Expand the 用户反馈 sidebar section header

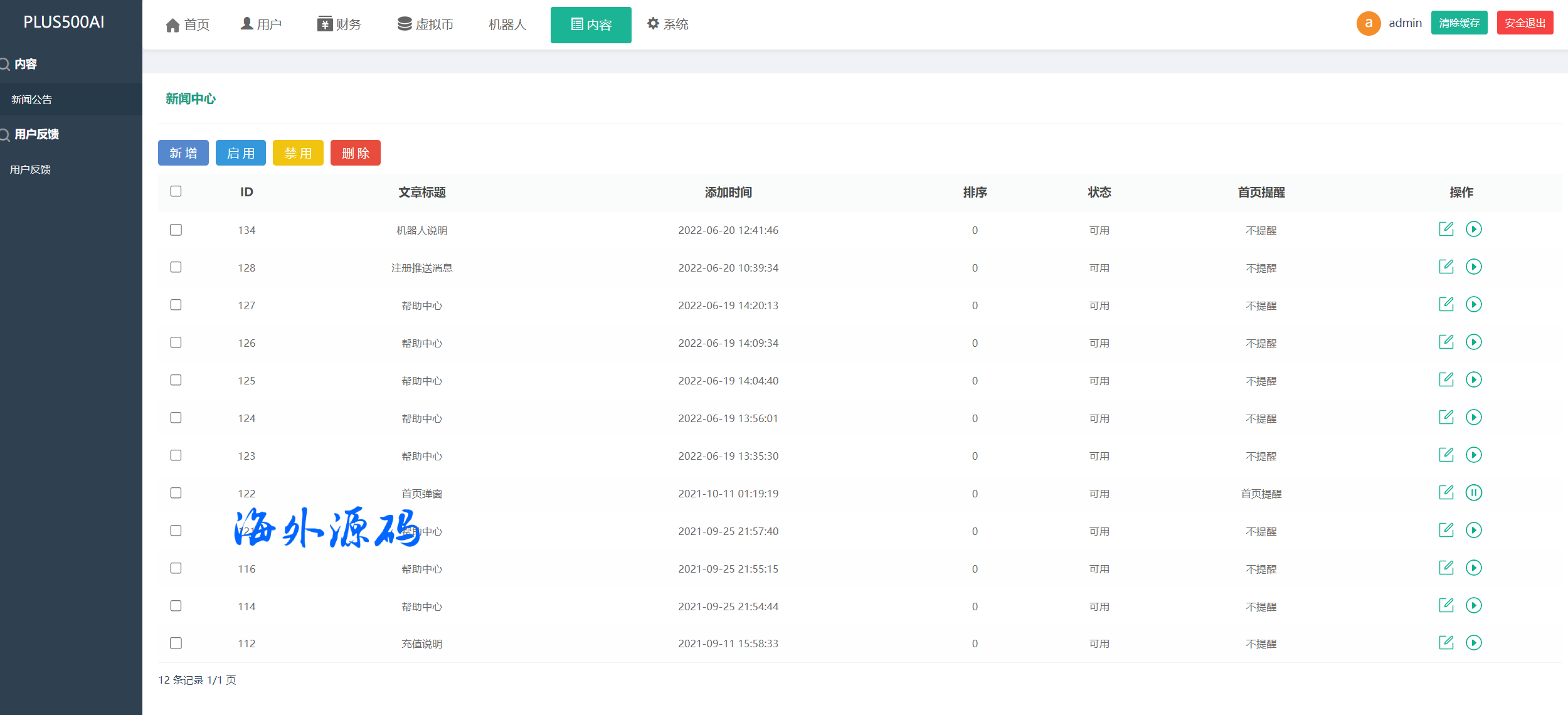tap(36, 134)
